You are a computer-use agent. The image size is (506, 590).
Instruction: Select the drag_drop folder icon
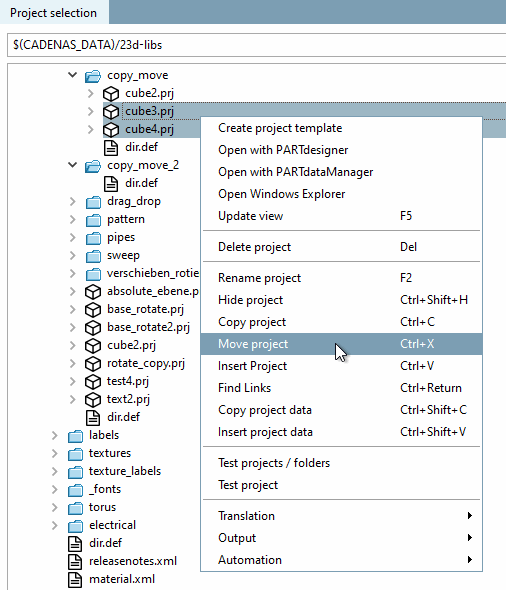[x=93, y=202]
